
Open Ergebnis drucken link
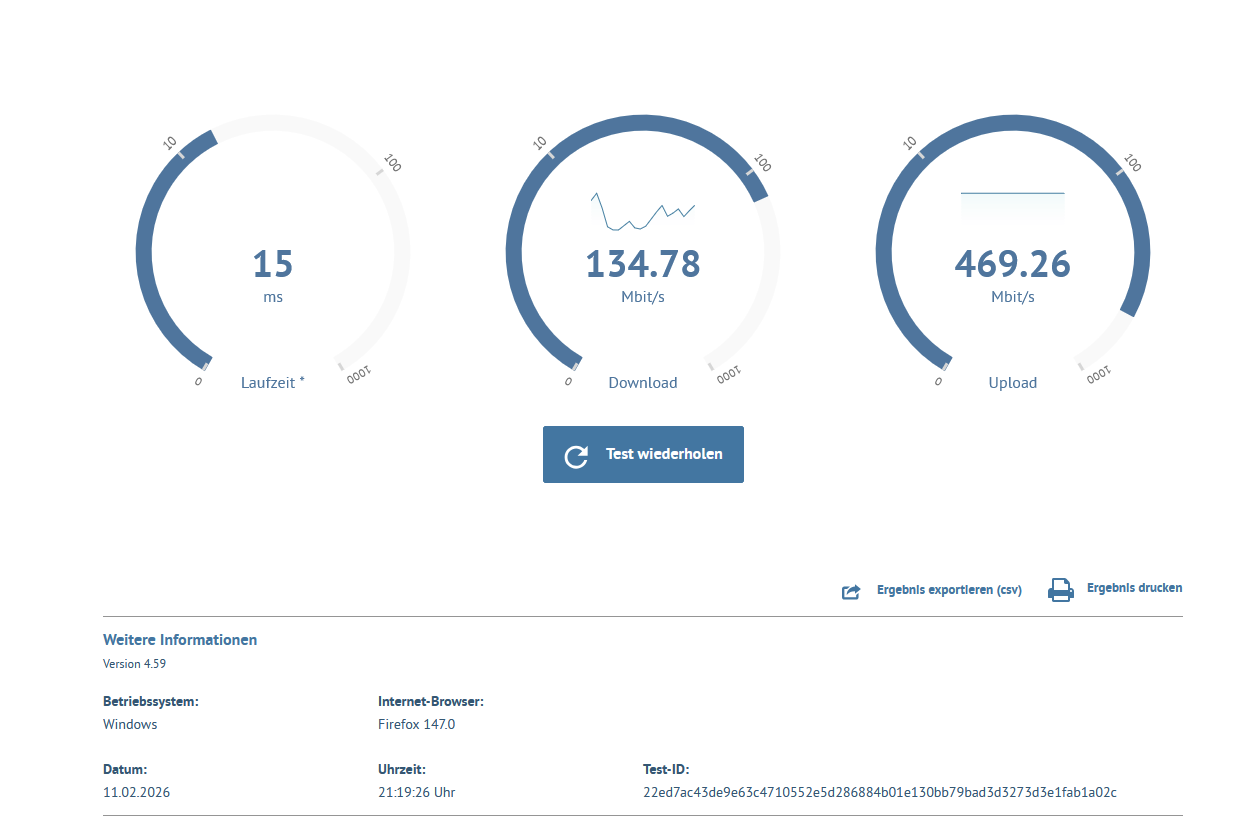click(1134, 588)
